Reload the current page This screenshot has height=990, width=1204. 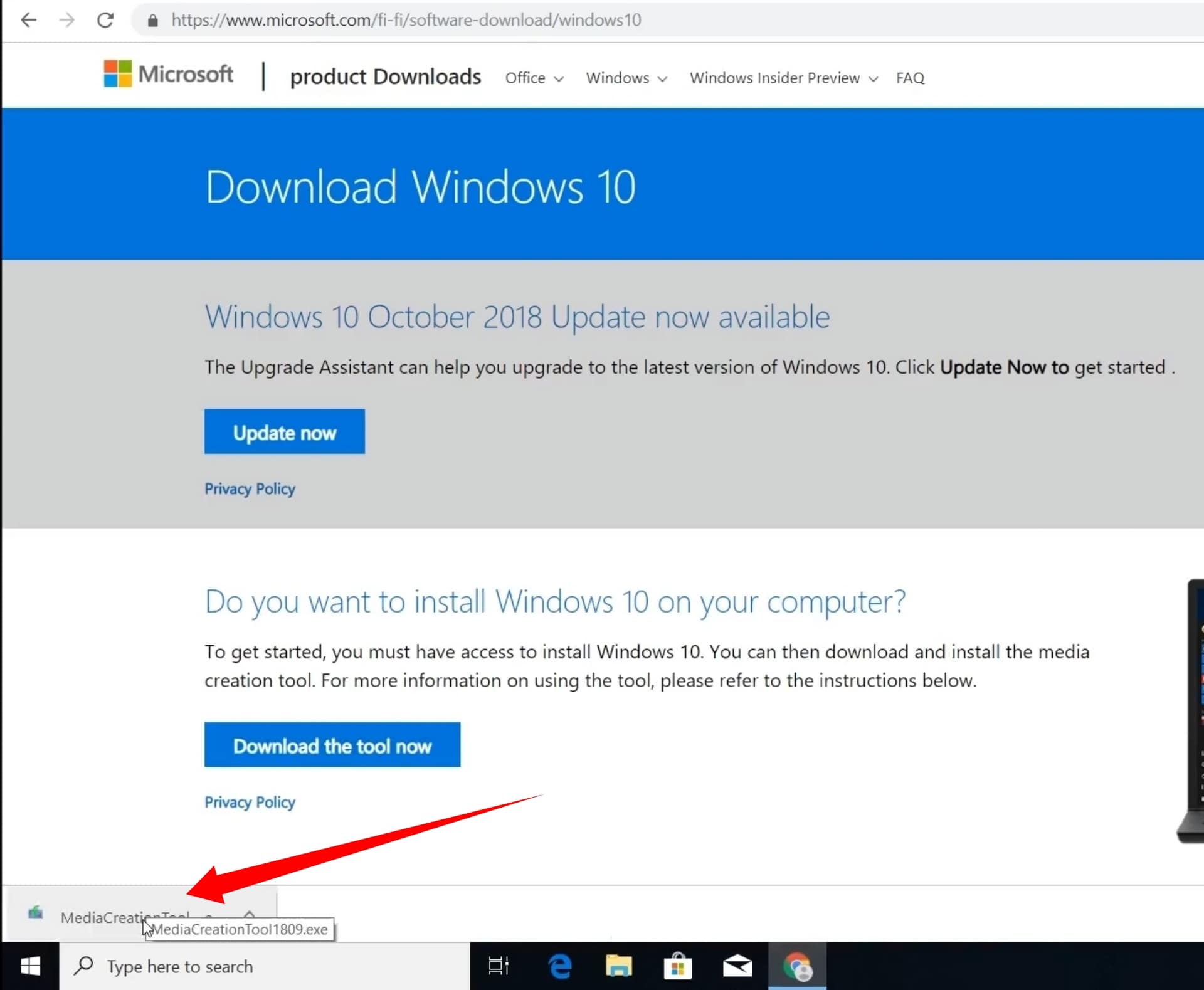(x=105, y=20)
